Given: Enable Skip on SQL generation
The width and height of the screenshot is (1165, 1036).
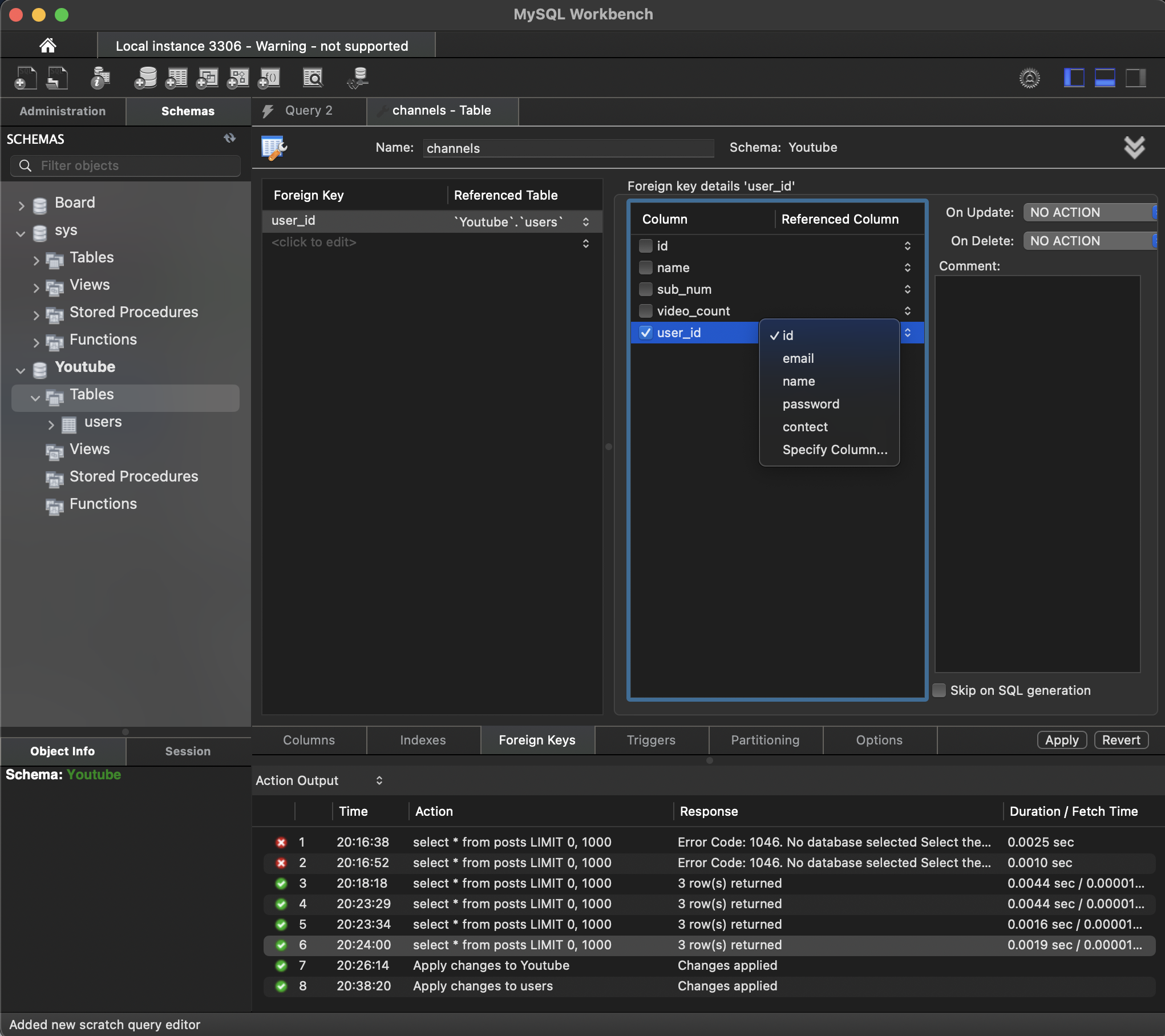Looking at the screenshot, I should 939,690.
